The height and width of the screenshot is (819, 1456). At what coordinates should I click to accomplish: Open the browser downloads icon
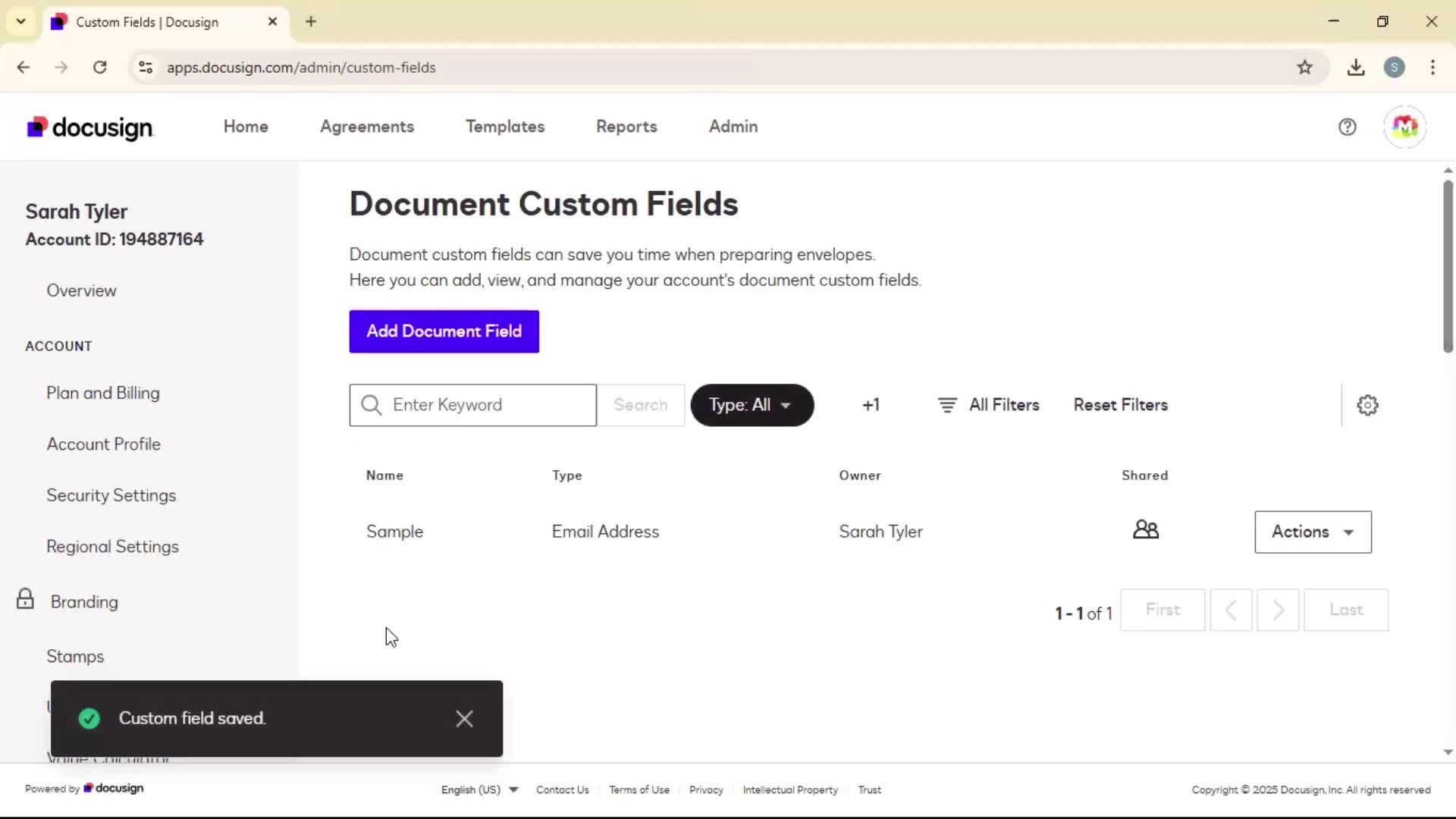(x=1356, y=67)
